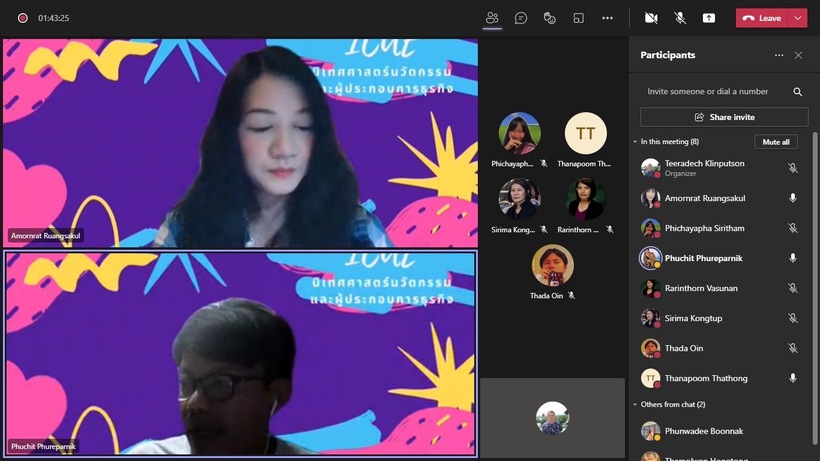Open the breakout rooms icon
Viewport: 820px width, 461px height.
(578, 18)
